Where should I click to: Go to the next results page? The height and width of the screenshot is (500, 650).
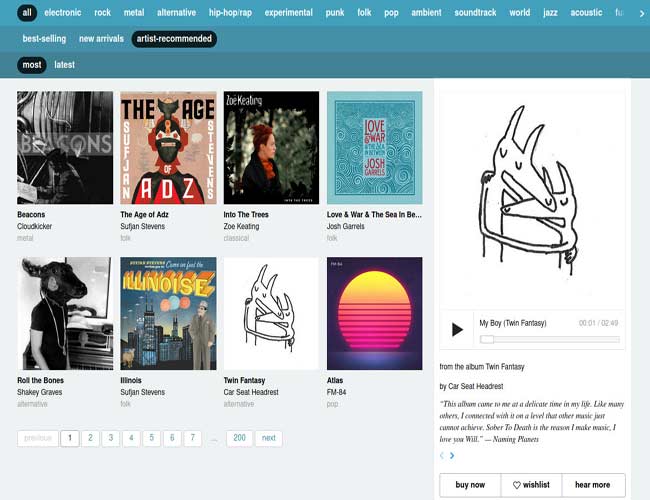pyautogui.click(x=268, y=438)
